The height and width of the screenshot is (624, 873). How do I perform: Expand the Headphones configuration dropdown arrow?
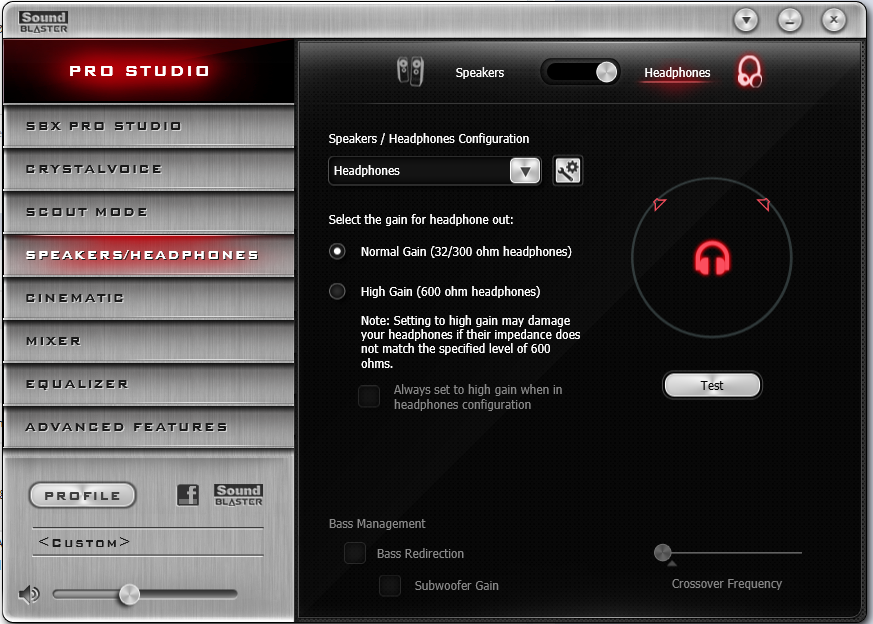524,171
